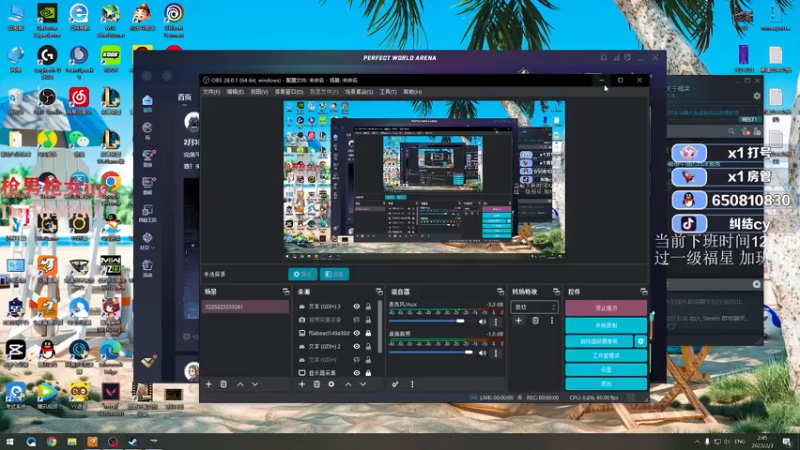800x450 pixels.
Task: Click the sources list vertical scrollbar
Action: 380,327
